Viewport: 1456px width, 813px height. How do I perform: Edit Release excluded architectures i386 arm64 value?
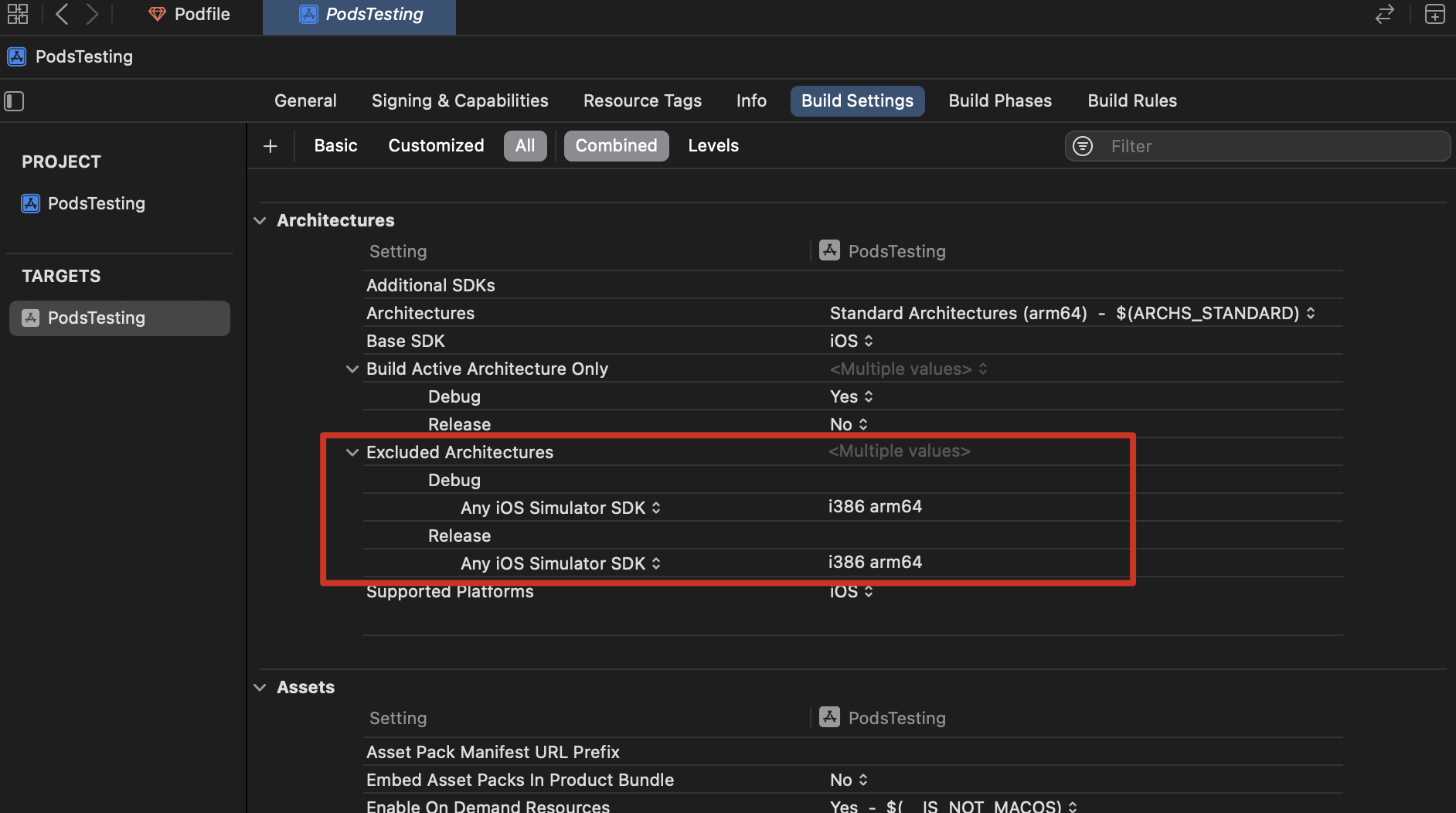coord(875,562)
